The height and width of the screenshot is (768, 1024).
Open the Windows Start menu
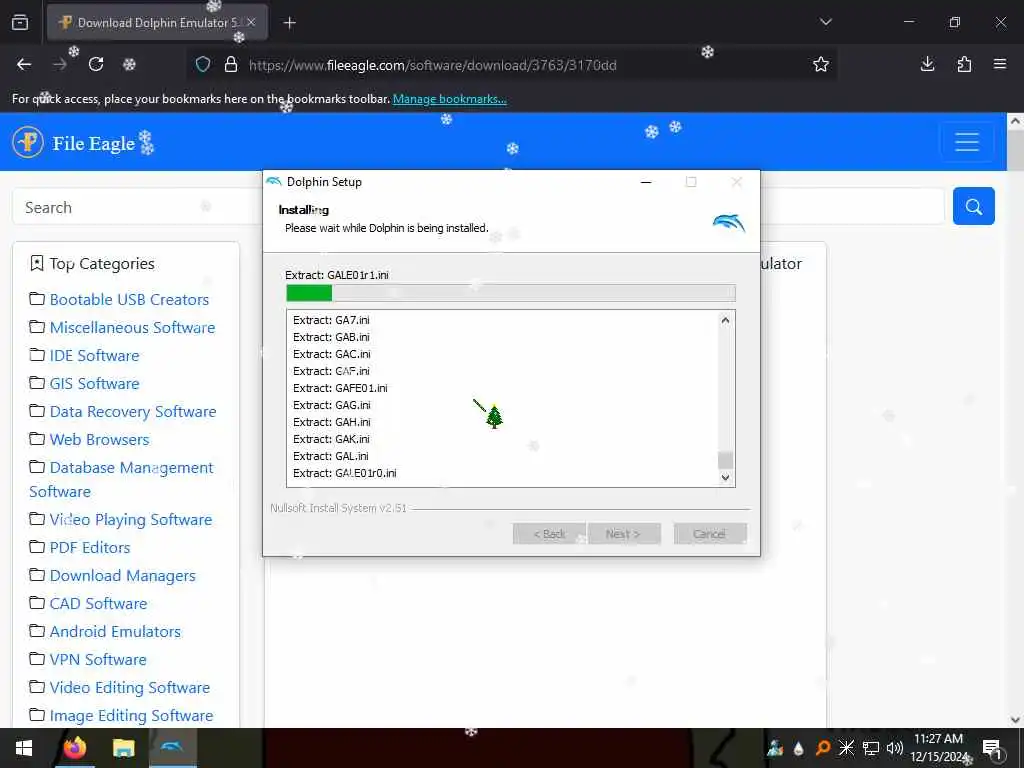point(24,748)
